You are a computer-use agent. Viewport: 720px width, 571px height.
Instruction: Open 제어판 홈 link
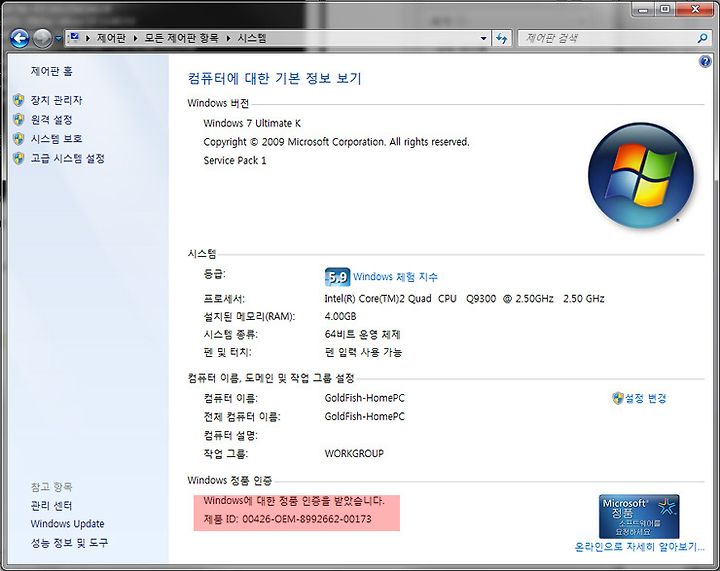click(x=51, y=71)
